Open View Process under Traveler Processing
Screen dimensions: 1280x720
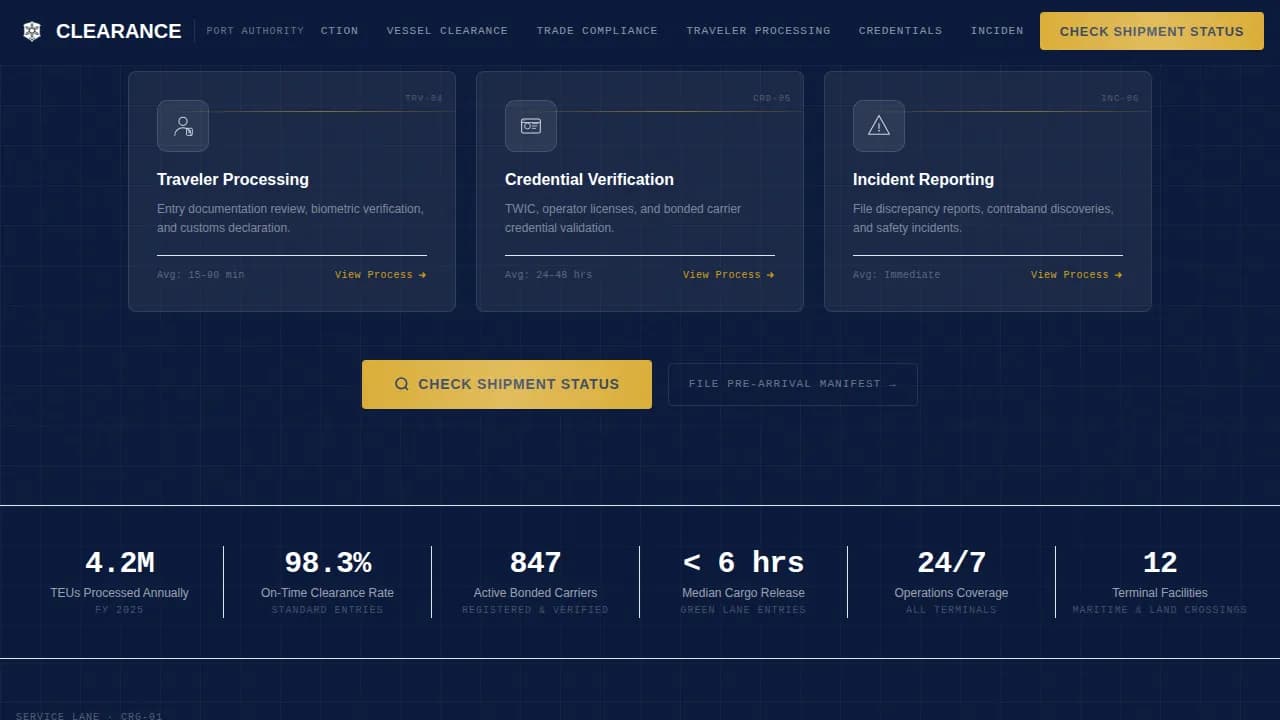374,274
